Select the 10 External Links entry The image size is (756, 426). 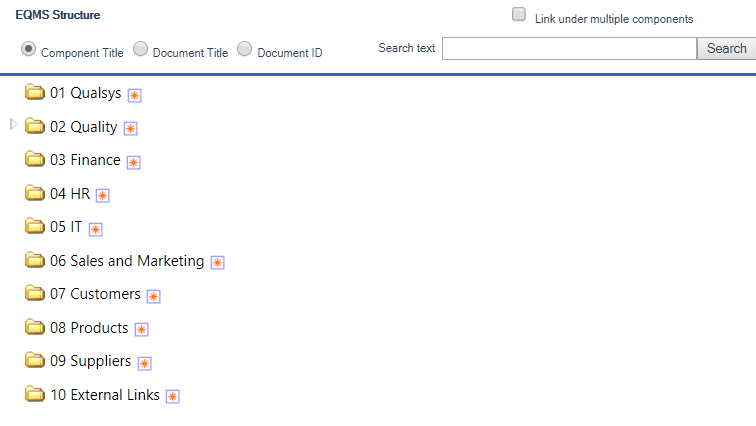[x=105, y=395]
